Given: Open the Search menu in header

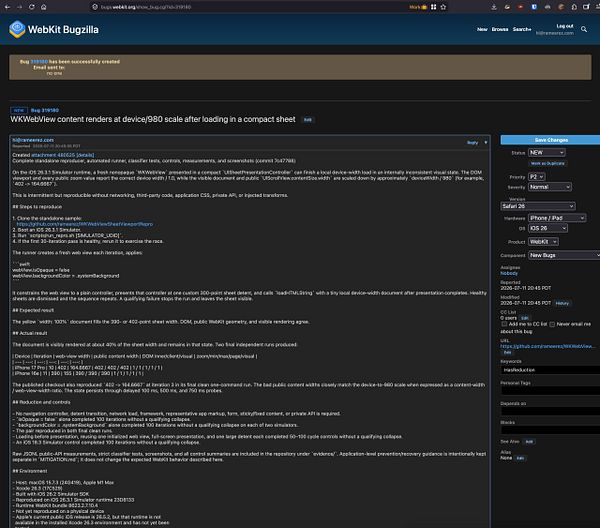Looking at the screenshot, I should (522, 29).
